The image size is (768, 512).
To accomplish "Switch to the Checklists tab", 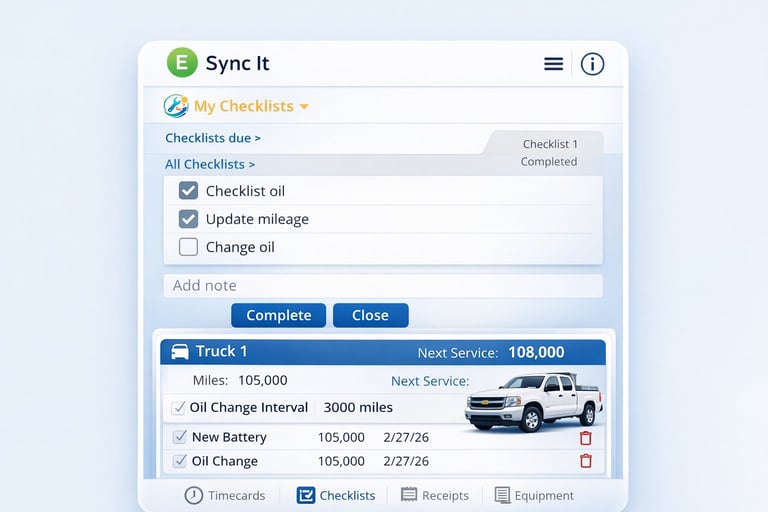I will [x=336, y=495].
